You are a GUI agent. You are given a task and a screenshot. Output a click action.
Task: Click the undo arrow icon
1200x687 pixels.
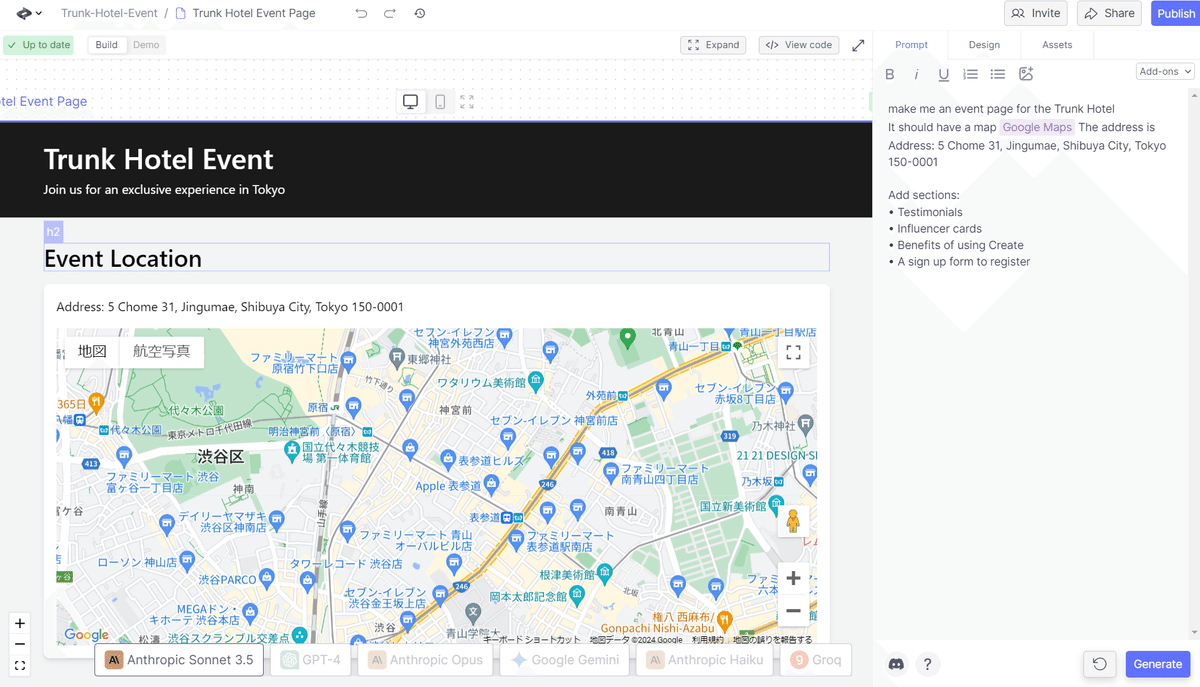[x=361, y=13]
